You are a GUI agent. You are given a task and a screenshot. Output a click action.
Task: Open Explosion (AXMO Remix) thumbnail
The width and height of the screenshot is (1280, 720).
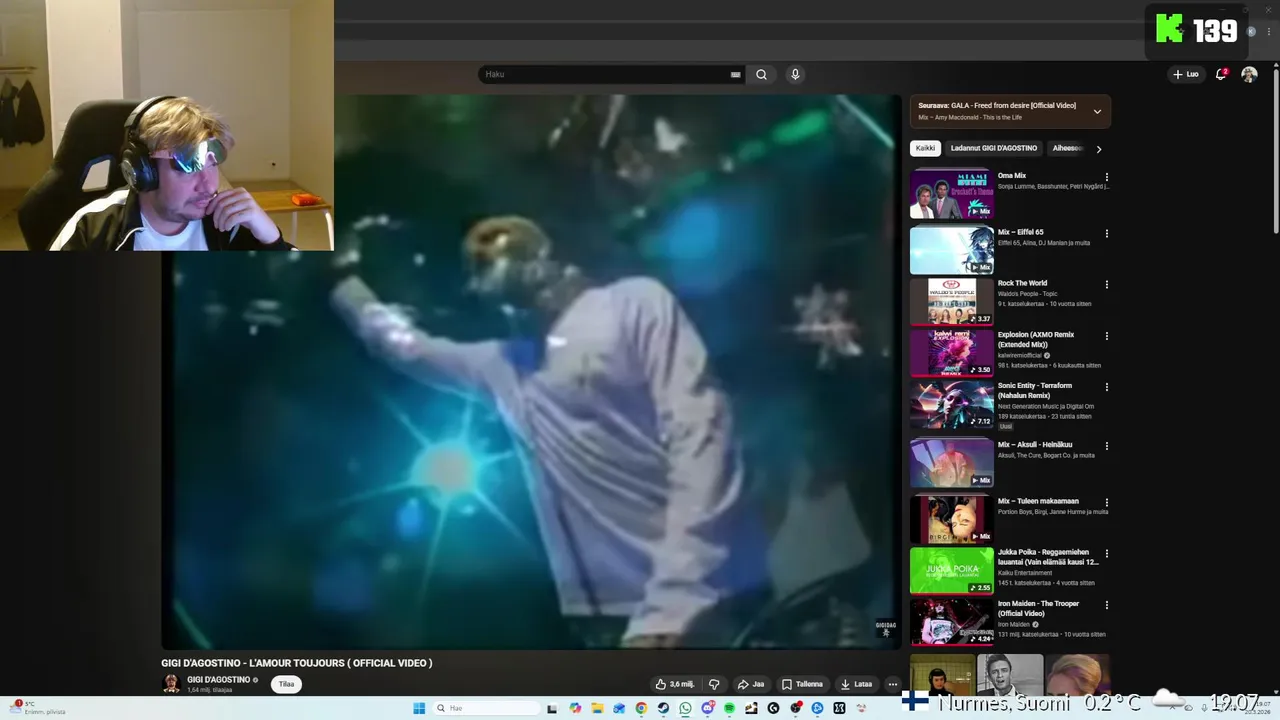(x=952, y=352)
